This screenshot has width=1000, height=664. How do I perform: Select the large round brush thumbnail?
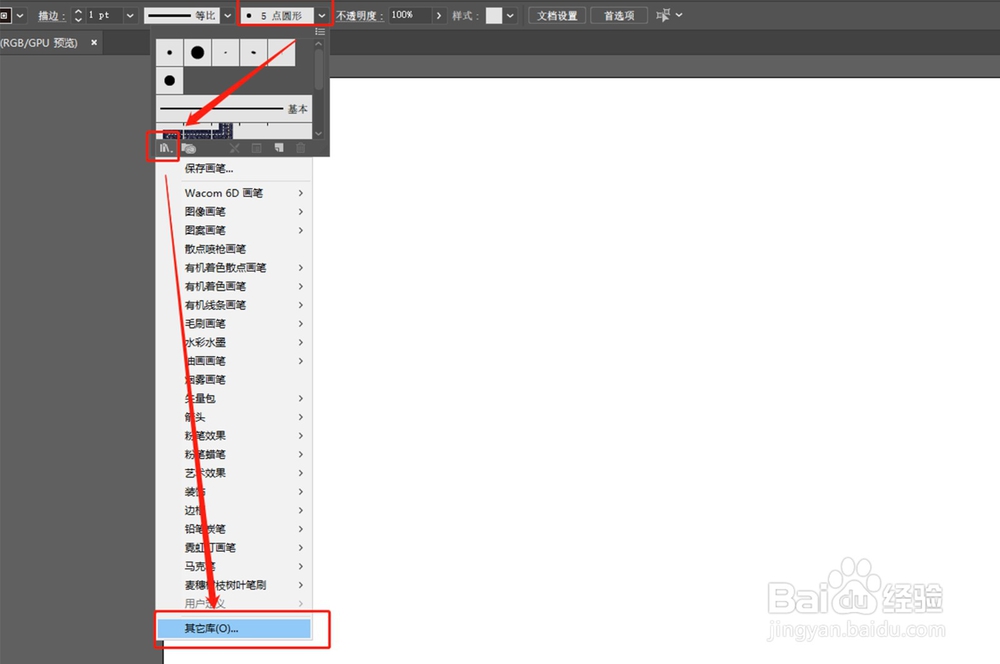[198, 52]
